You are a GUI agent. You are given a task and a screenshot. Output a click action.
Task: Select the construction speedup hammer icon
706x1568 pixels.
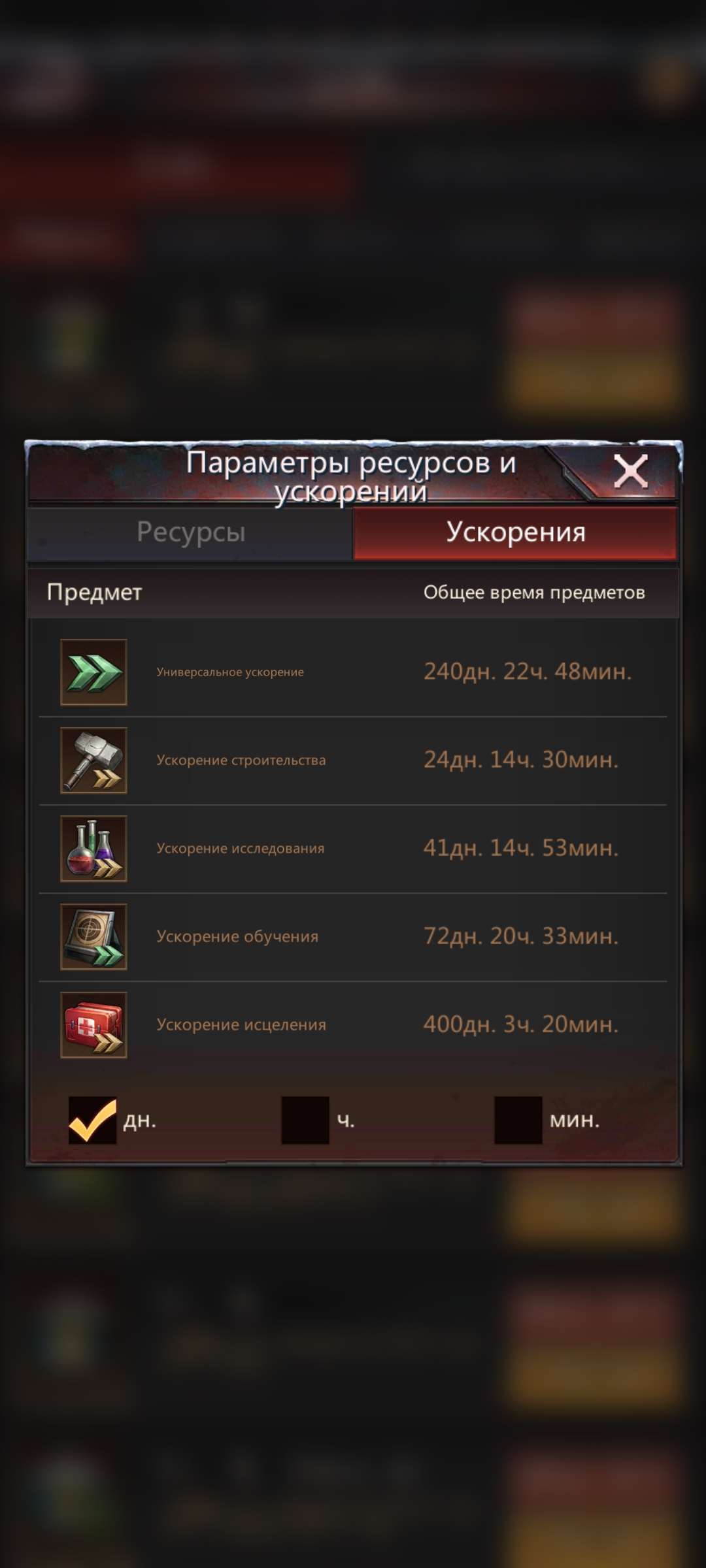coord(93,760)
